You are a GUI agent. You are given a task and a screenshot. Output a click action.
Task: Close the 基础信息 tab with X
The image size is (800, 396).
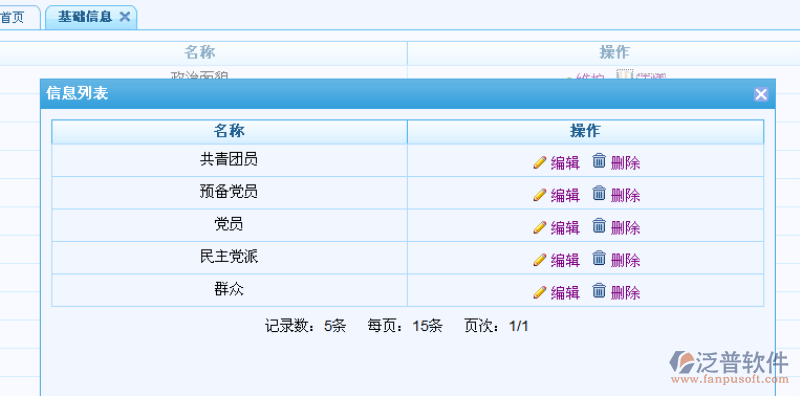(x=124, y=17)
